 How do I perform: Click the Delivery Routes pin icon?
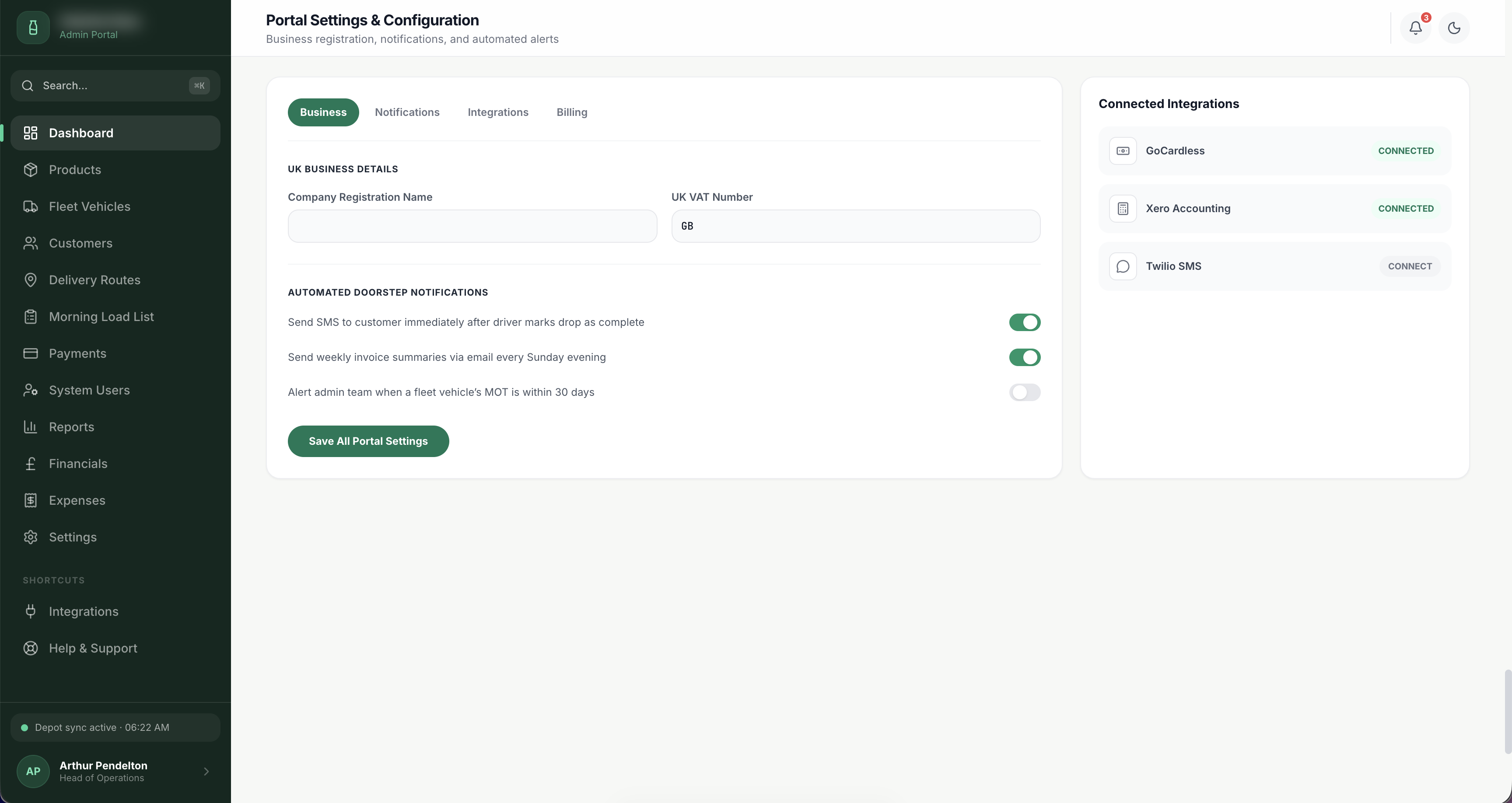(31, 280)
